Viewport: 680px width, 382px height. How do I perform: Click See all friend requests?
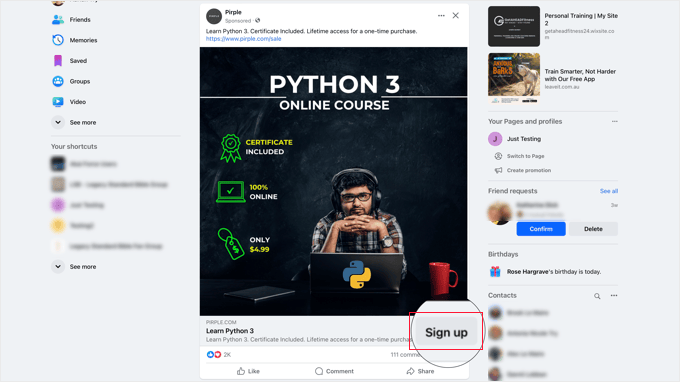click(609, 191)
